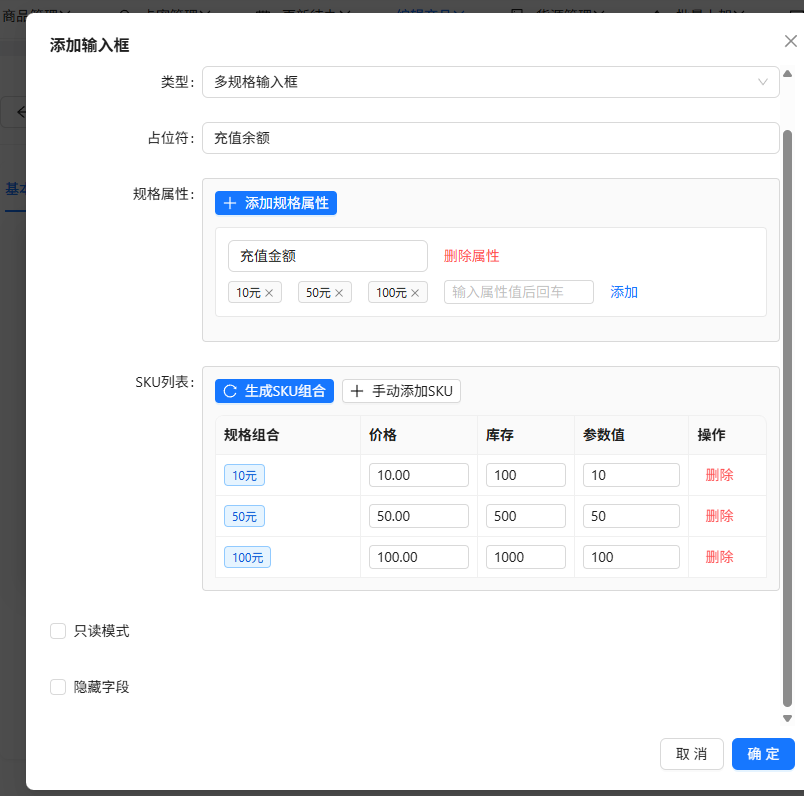Click the 取消 button
Image resolution: width=804 pixels, height=796 pixels.
(691, 754)
